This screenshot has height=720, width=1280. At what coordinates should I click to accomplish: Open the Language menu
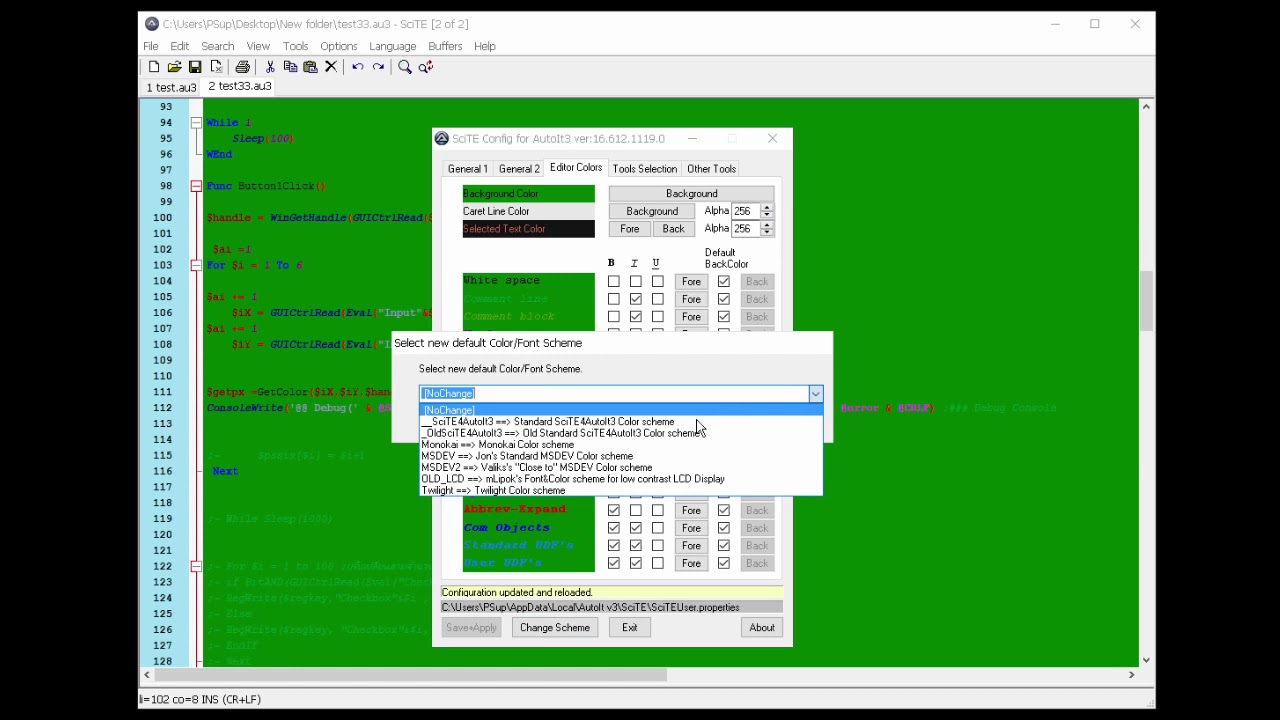(x=392, y=46)
